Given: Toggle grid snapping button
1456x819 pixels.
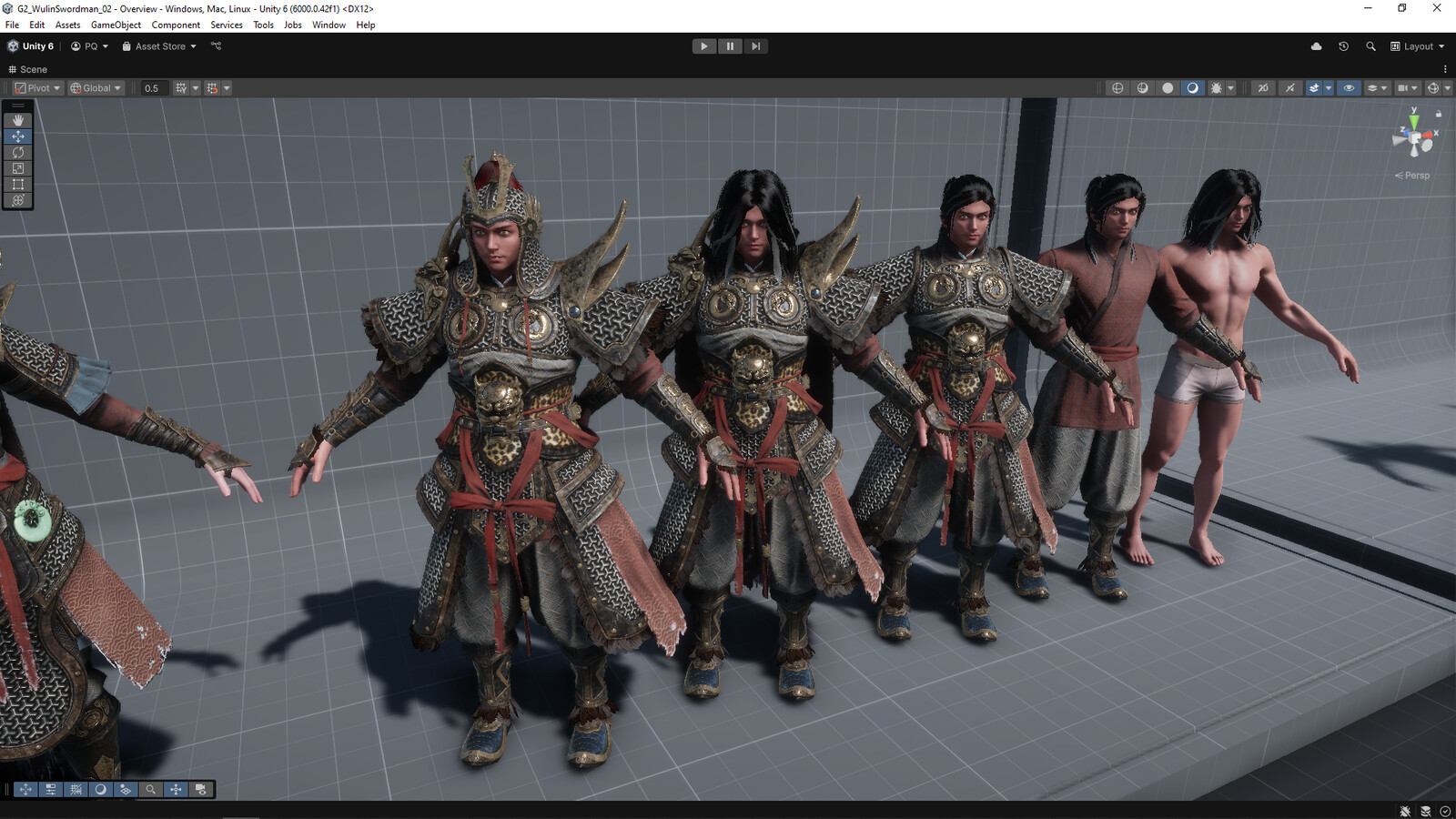Looking at the screenshot, I should tap(212, 88).
